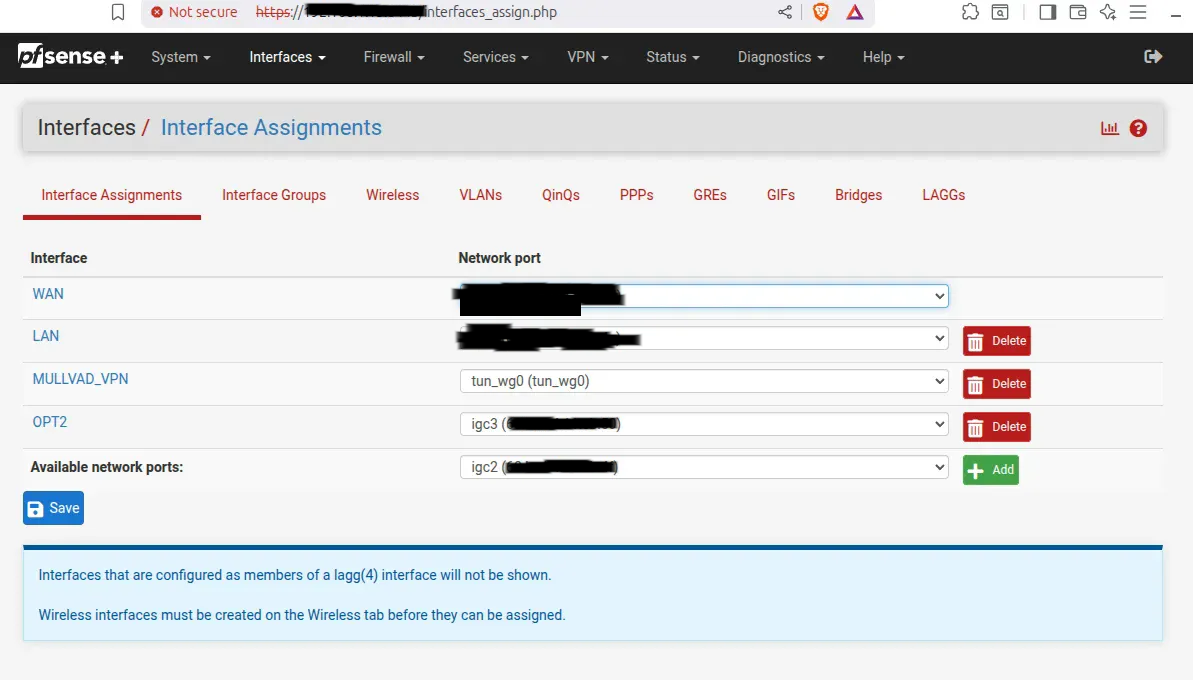Click the share icon next to the URL
Viewport: 1193px width, 680px height.
pos(785,12)
